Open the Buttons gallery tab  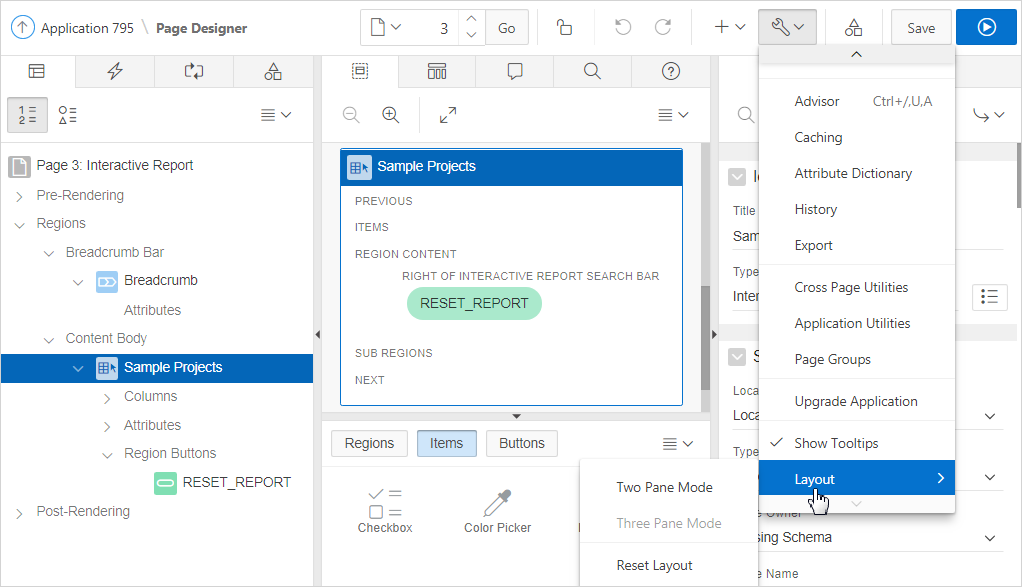click(521, 444)
